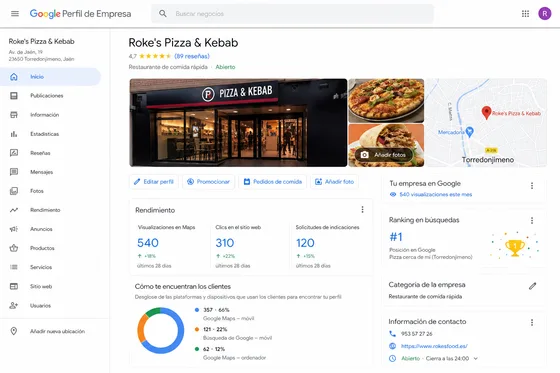Click the Añadir foto button
The image size is (560, 373).
(x=334, y=181)
